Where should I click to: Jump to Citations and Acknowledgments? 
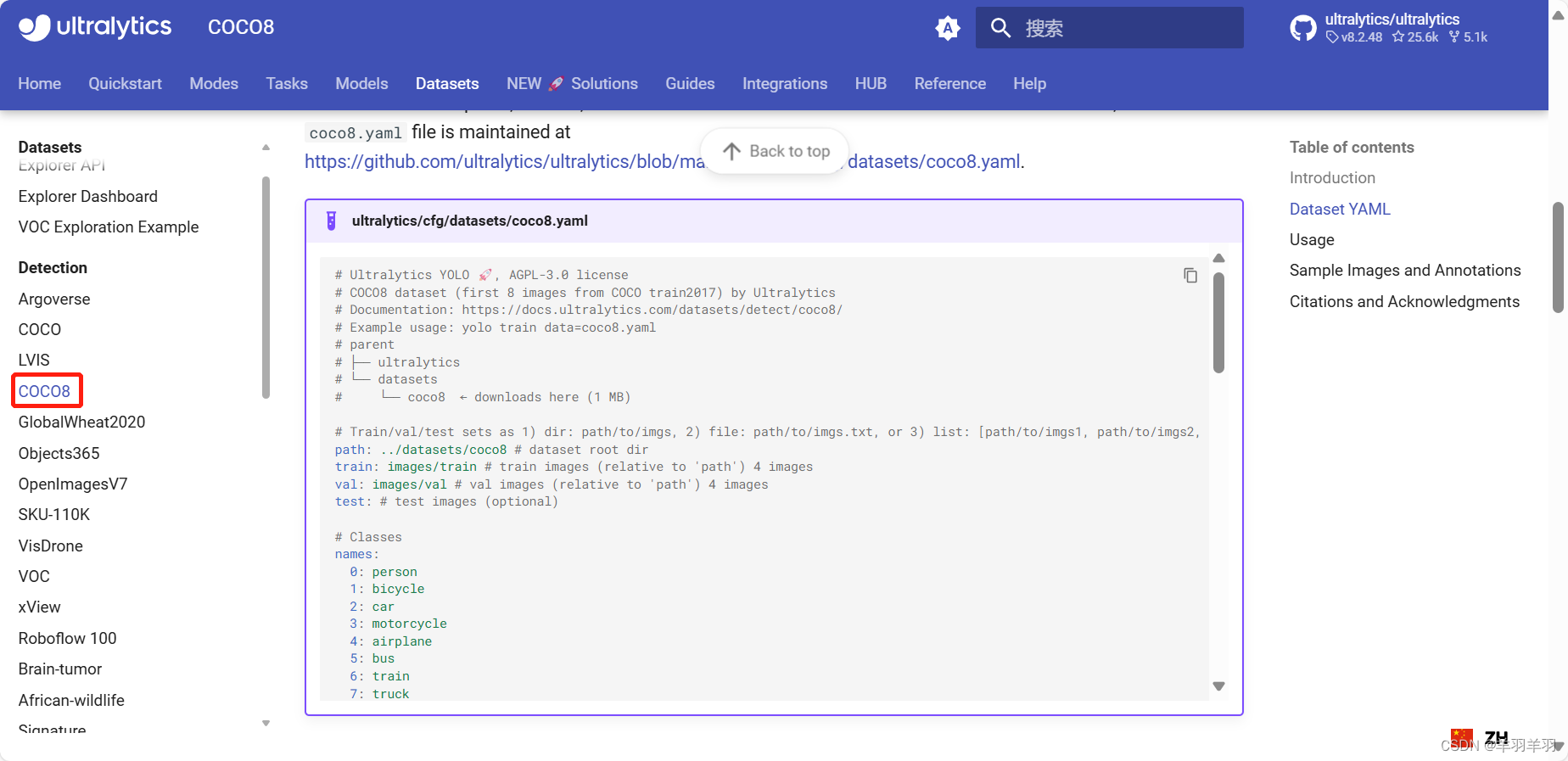(x=1404, y=302)
